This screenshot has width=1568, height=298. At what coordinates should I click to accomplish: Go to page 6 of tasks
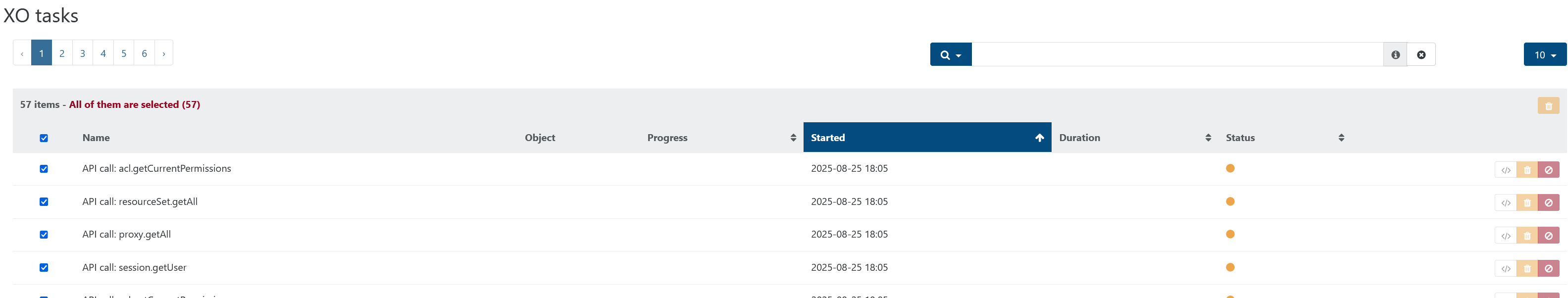click(144, 53)
